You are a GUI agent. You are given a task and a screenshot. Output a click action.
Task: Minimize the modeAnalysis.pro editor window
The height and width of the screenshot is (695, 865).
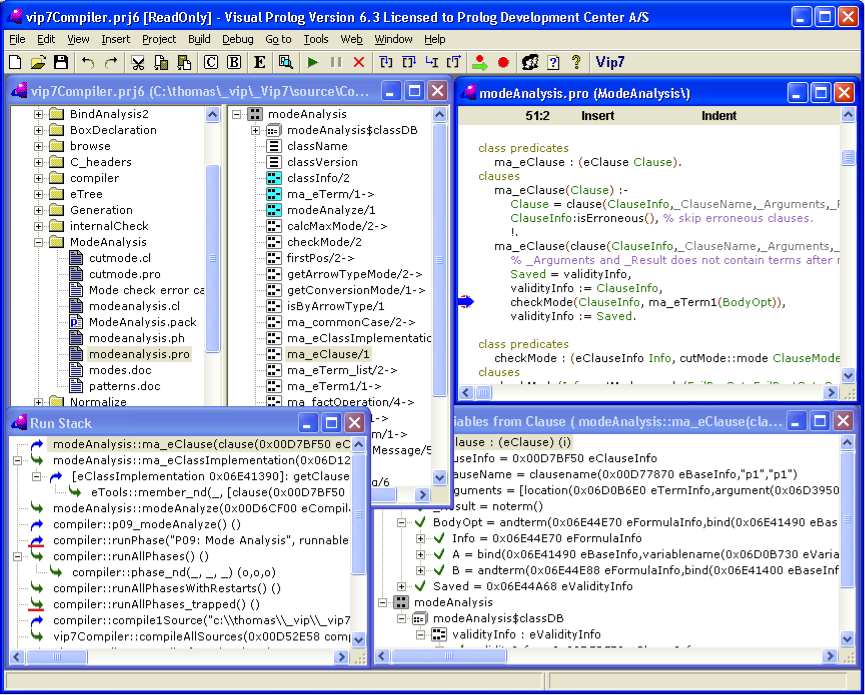pos(797,92)
